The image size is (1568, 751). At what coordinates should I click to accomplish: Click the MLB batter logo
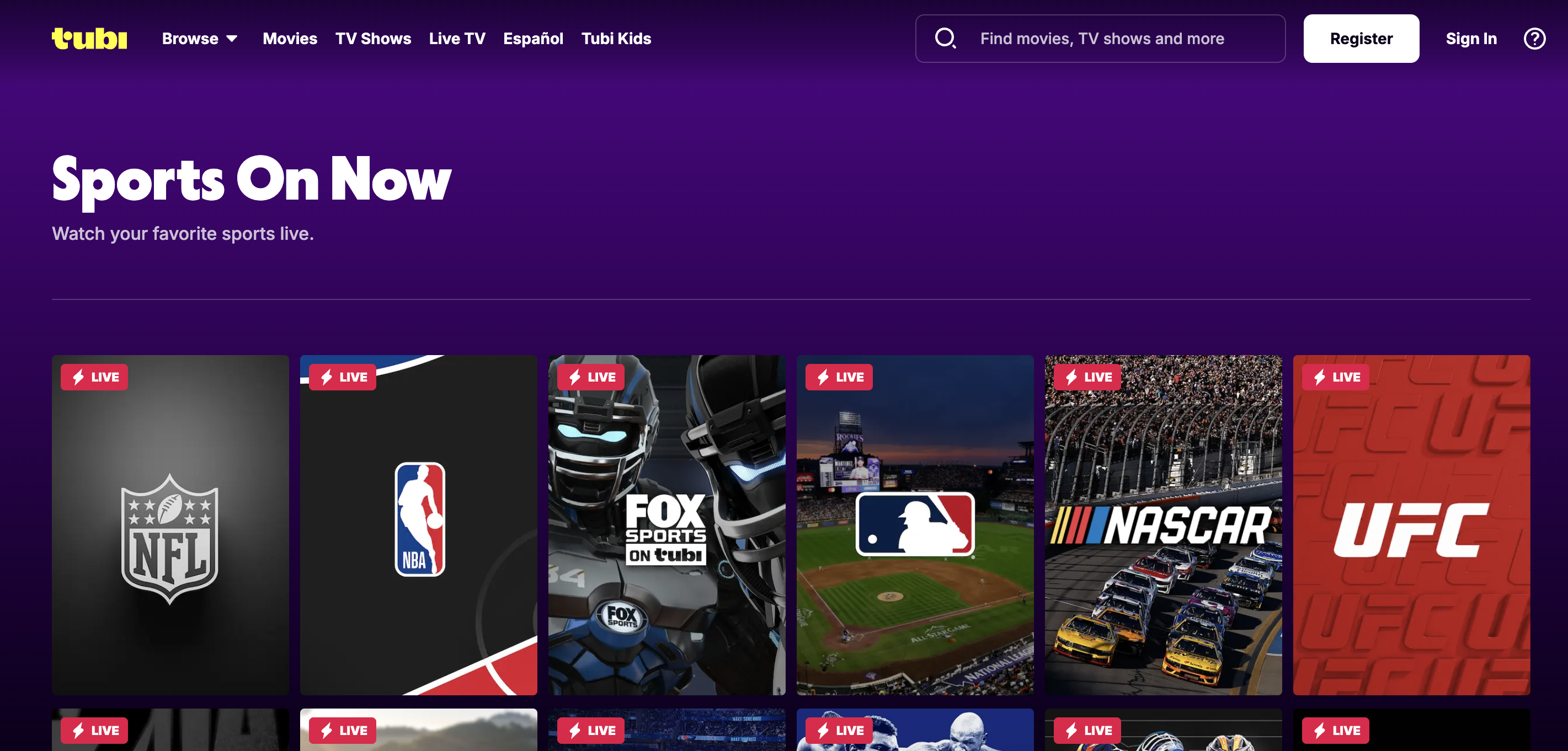915,524
